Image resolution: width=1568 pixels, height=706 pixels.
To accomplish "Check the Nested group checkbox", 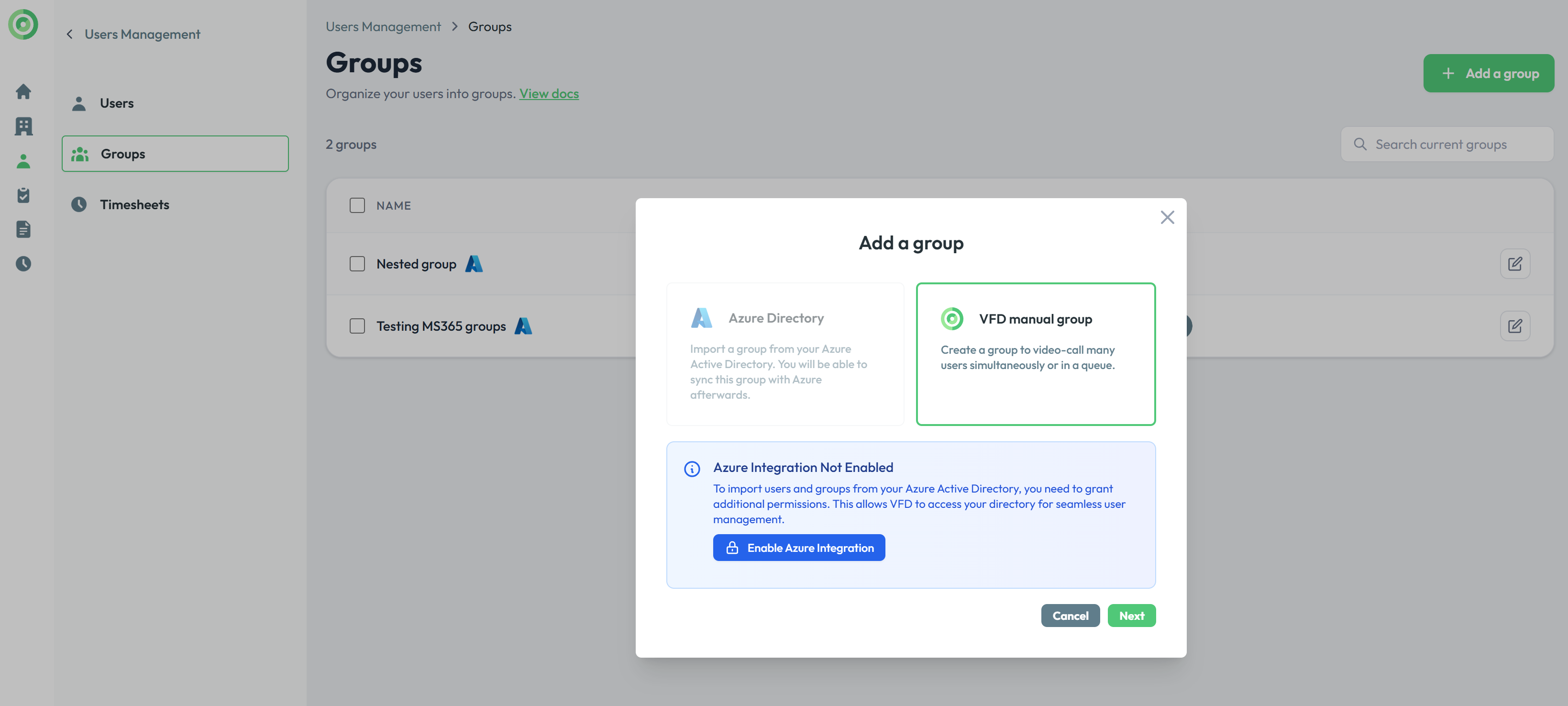I will pyautogui.click(x=357, y=264).
